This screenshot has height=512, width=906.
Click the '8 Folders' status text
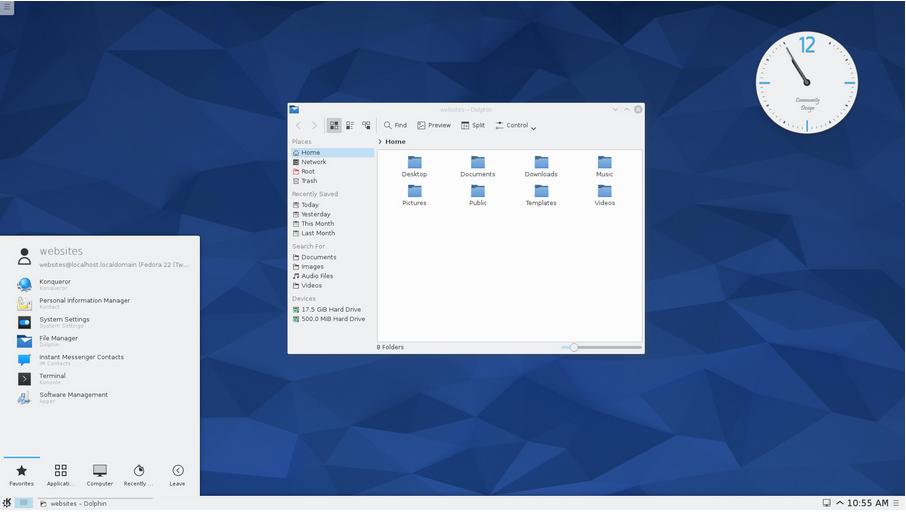click(x=390, y=347)
